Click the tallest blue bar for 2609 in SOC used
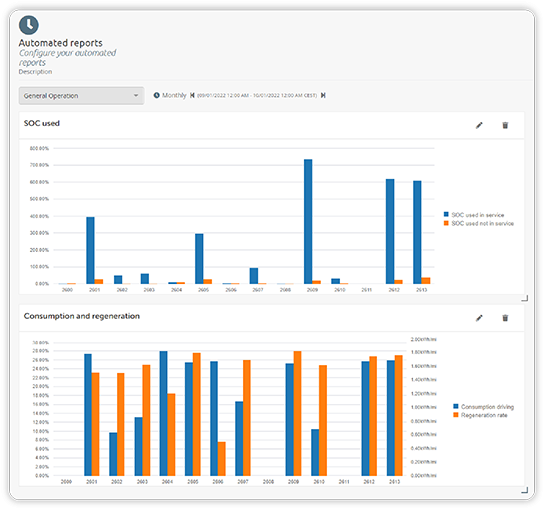This screenshot has height=510, width=545. (x=308, y=221)
